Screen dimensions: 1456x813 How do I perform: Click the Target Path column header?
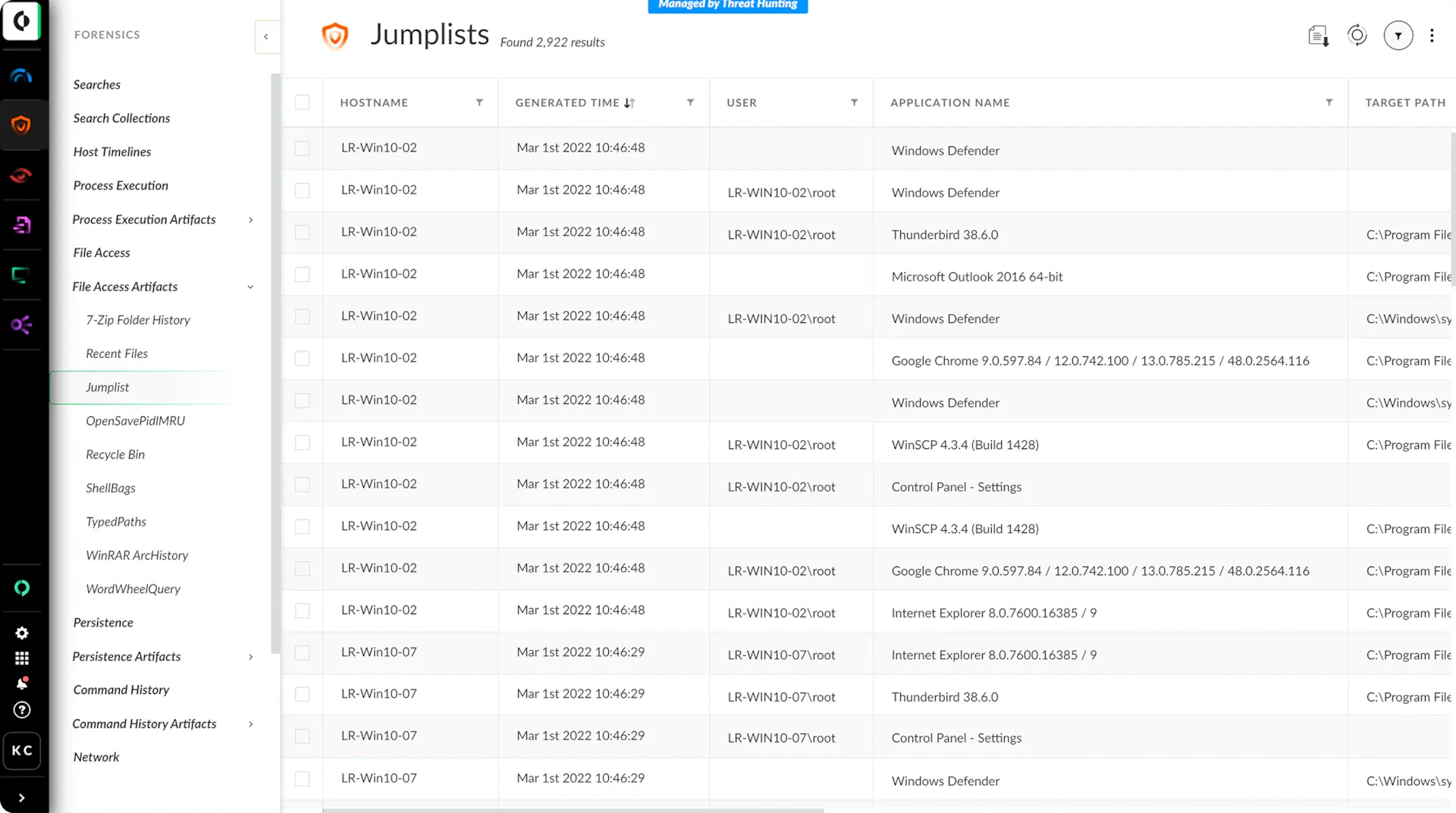coord(1405,102)
